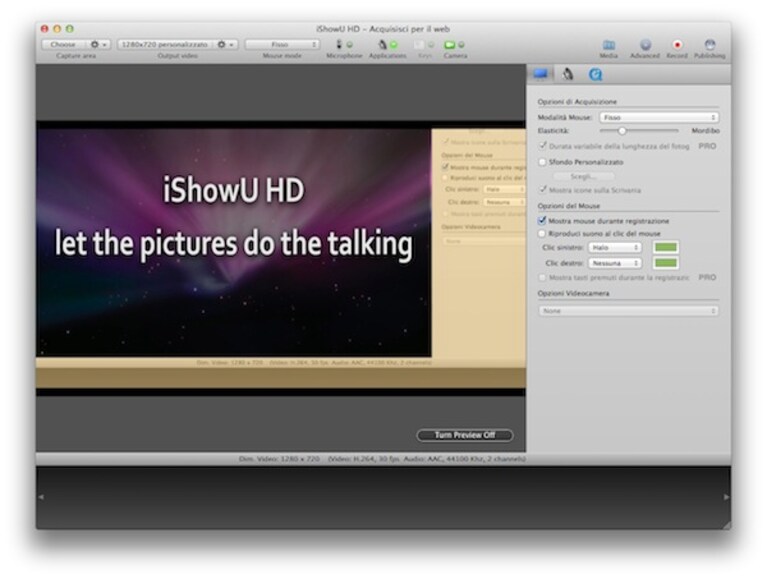Pick the Clic destro green color swatch
The width and height of the screenshot is (767, 579).
click(x=666, y=263)
